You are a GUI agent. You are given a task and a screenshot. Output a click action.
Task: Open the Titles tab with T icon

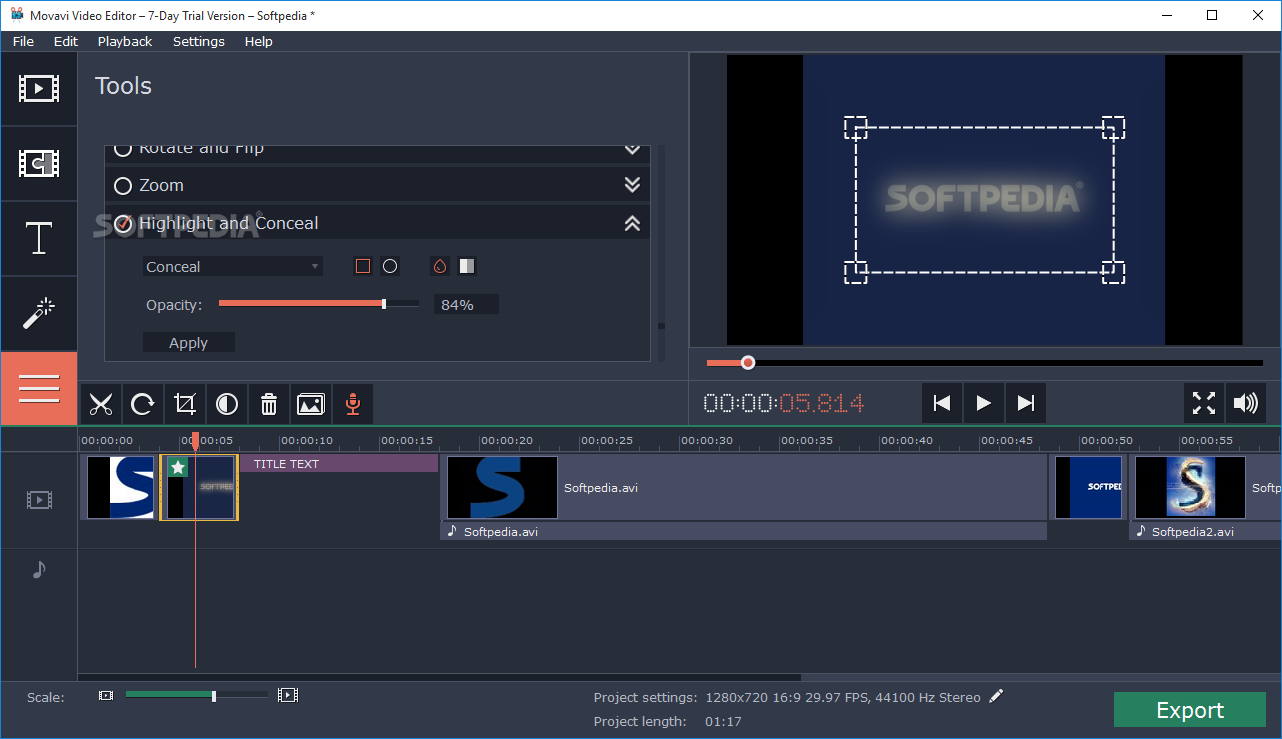[x=38, y=239]
